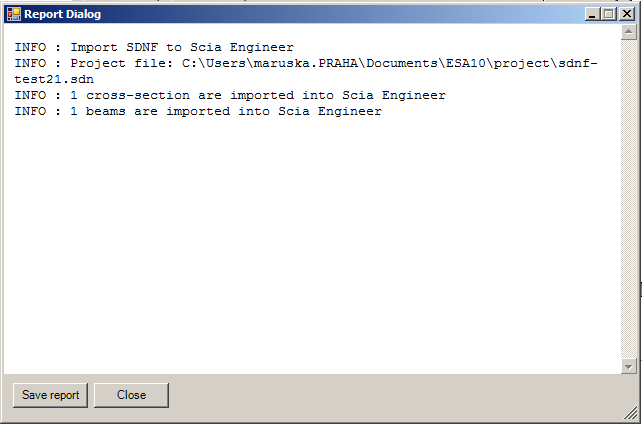The width and height of the screenshot is (642, 424).
Task: Place cursor in 'Import SDNF to Scia Engineer' line
Action: pyautogui.click(x=182, y=47)
